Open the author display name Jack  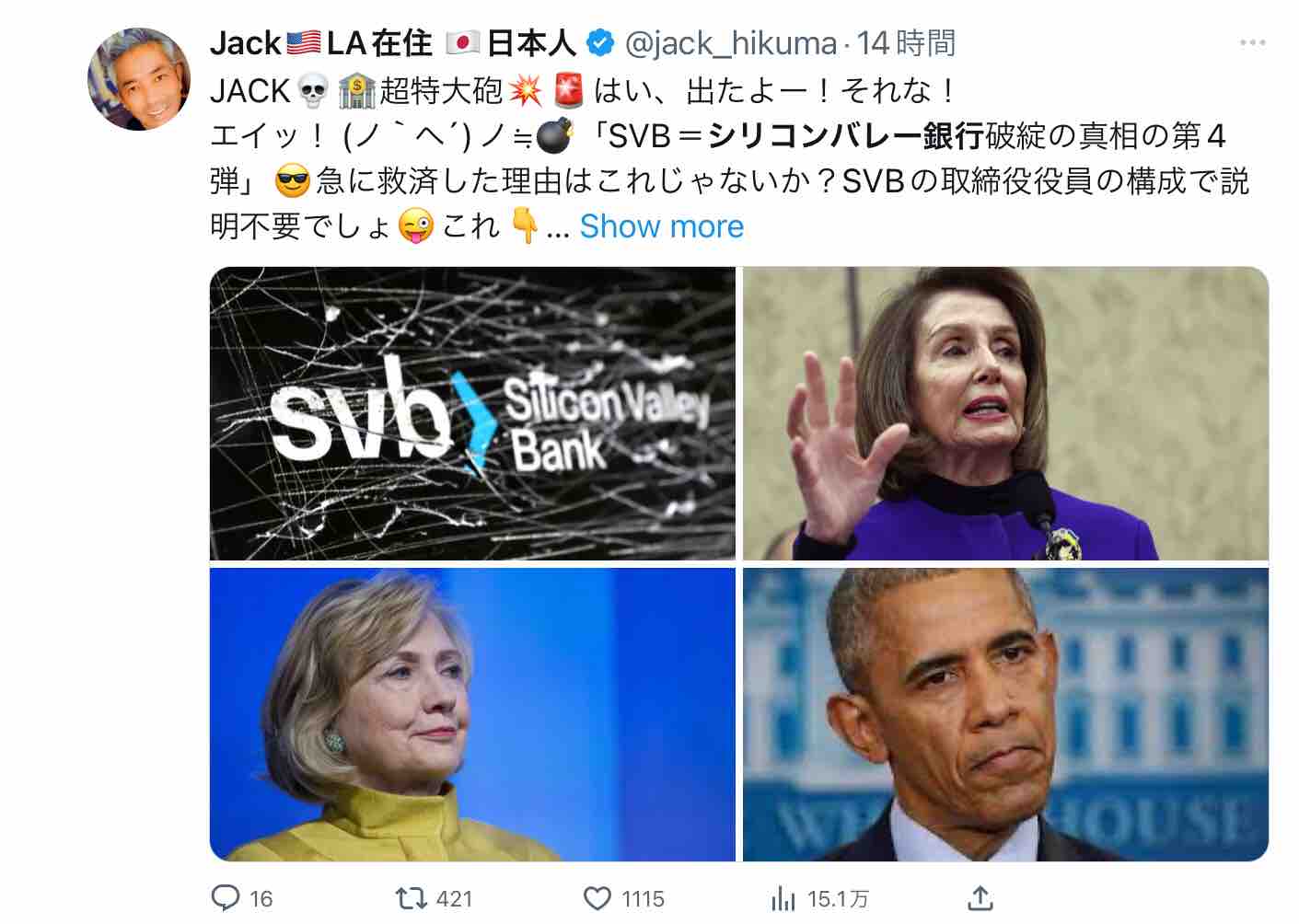246,42
